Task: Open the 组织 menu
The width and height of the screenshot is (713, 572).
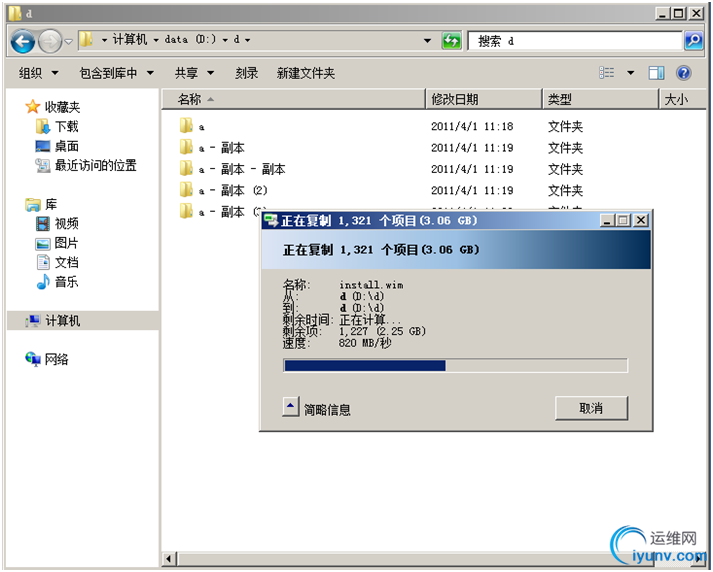Action: tap(38, 73)
